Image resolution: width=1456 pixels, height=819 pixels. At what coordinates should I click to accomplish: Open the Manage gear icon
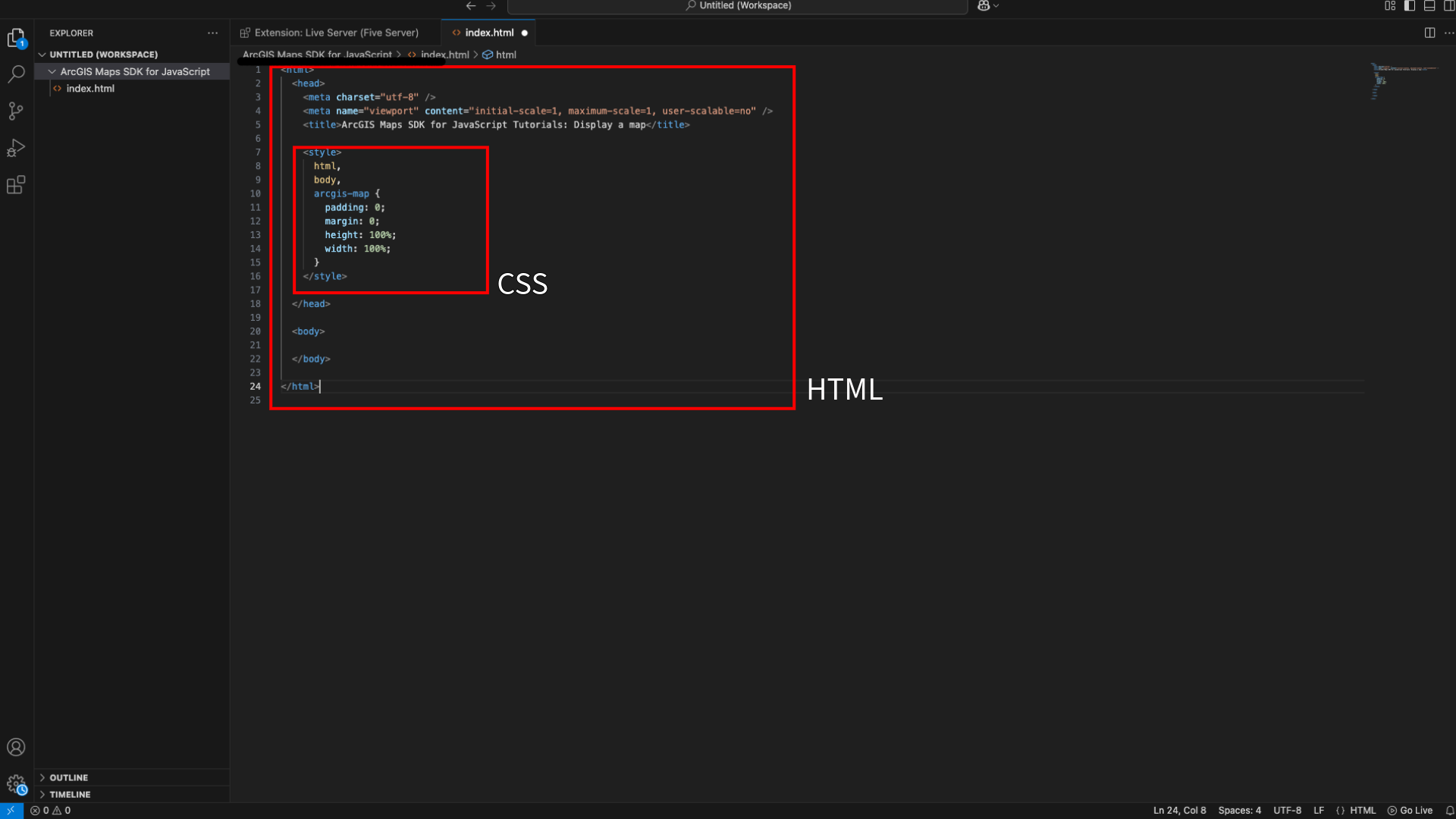pos(16,784)
